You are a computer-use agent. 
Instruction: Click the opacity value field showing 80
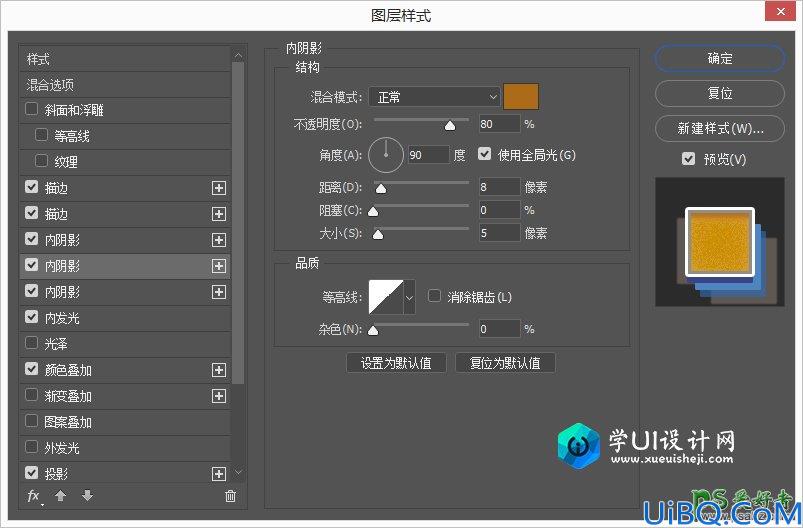click(499, 124)
